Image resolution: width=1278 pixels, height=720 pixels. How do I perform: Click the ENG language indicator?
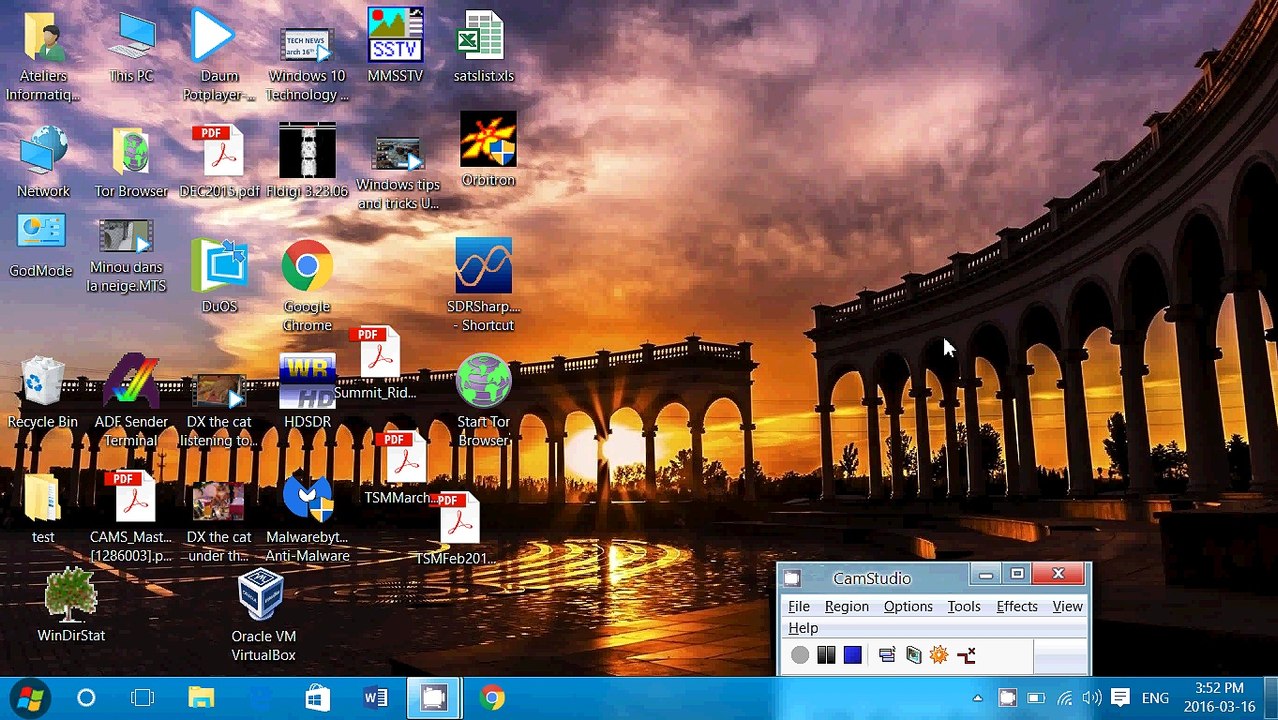tap(1155, 698)
